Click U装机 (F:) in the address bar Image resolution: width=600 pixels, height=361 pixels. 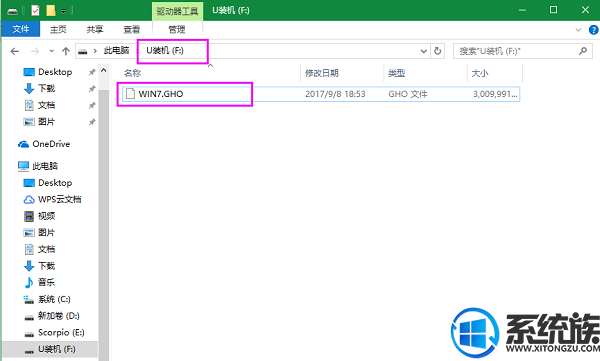tap(165, 51)
